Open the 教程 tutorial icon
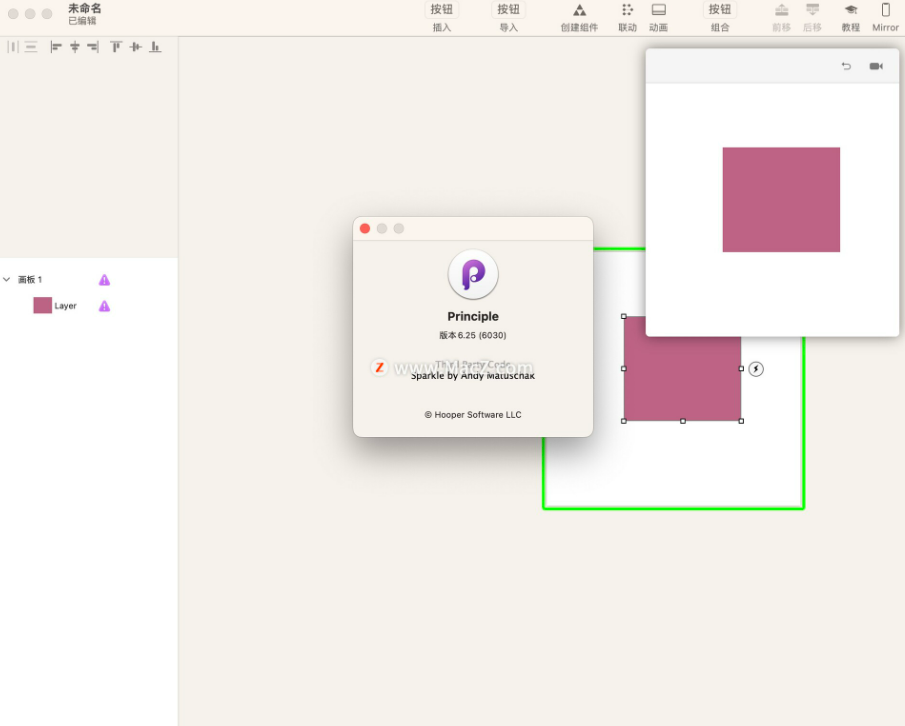This screenshot has width=905, height=726. [x=851, y=10]
